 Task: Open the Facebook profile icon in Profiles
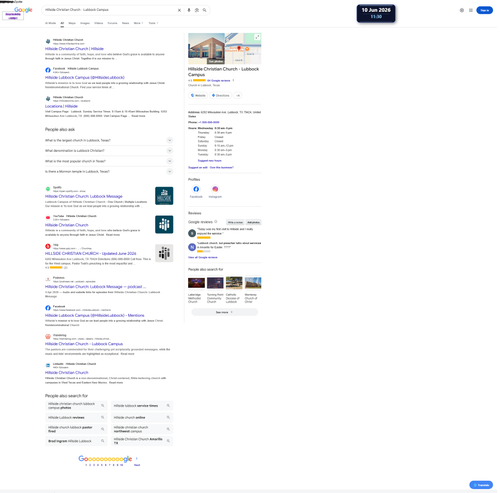[x=196, y=189]
